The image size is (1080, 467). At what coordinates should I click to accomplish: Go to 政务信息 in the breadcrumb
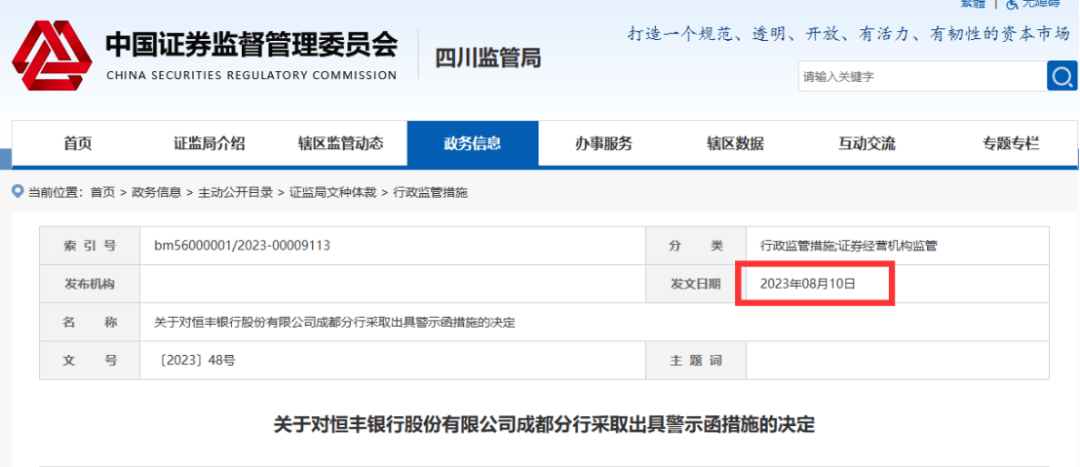pos(156,193)
